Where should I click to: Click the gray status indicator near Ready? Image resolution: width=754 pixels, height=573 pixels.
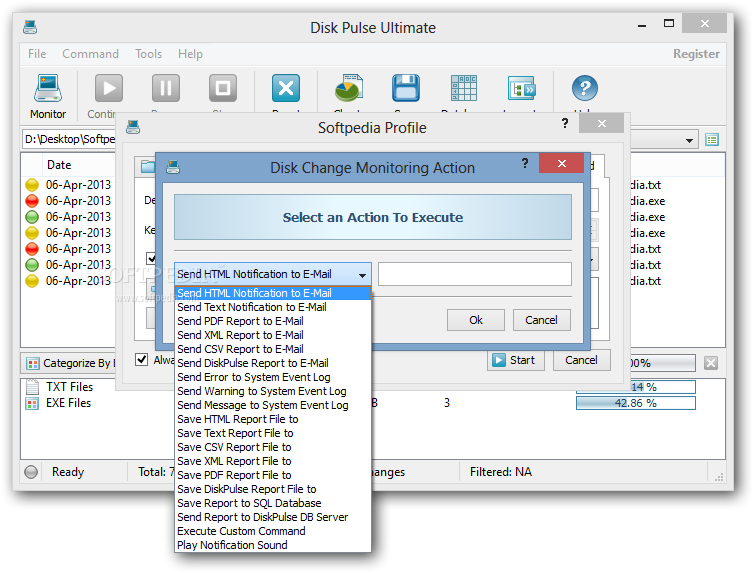[31, 472]
